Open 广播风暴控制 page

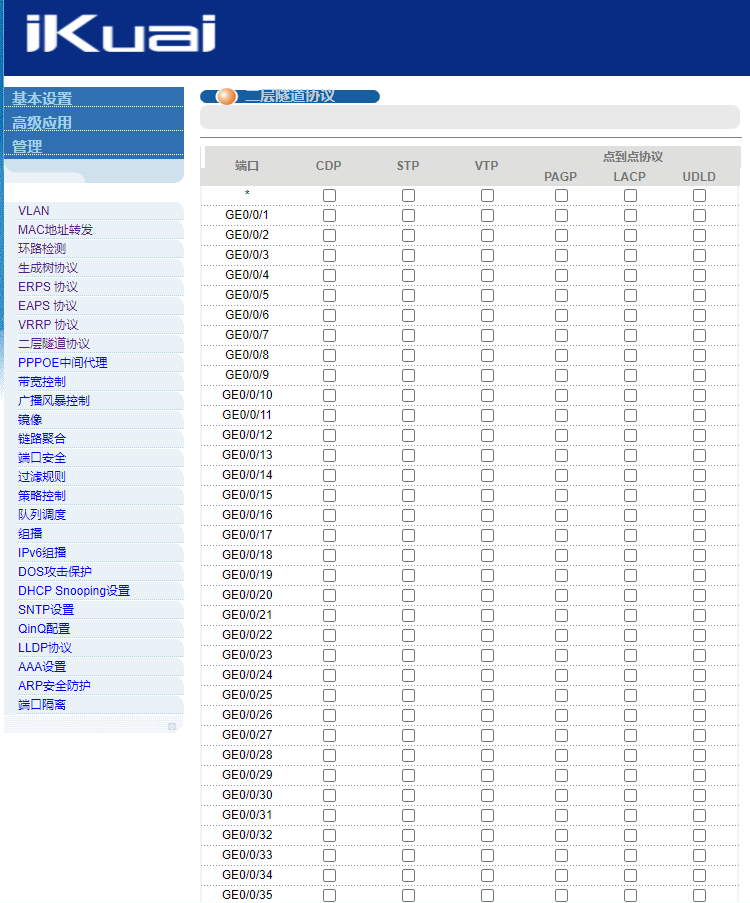[54, 401]
